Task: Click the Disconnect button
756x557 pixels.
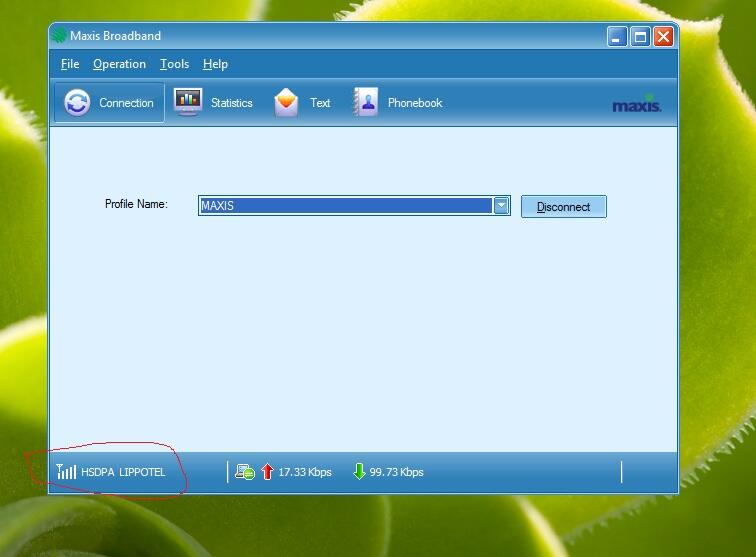Action: coord(564,207)
